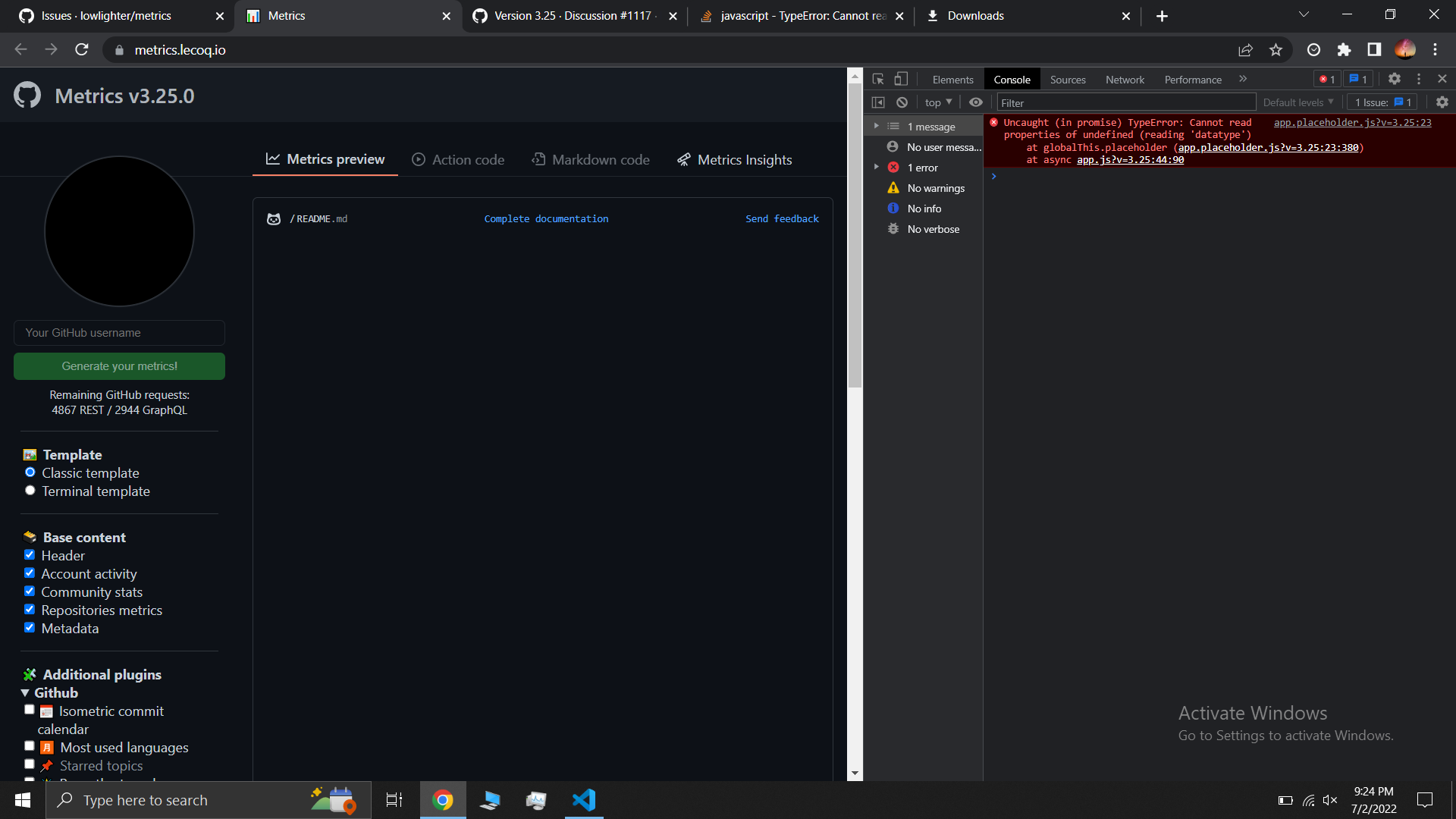This screenshot has height=819, width=1456.
Task: Open Send feedback link
Action: 782,218
